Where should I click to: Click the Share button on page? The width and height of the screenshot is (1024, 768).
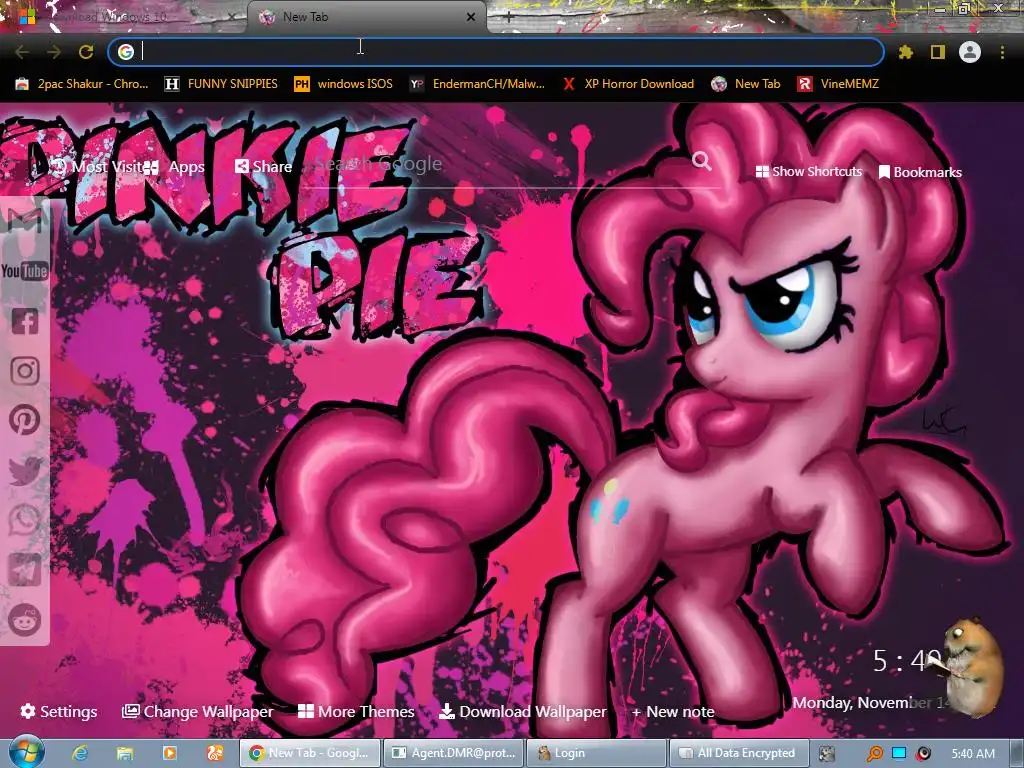tap(264, 167)
